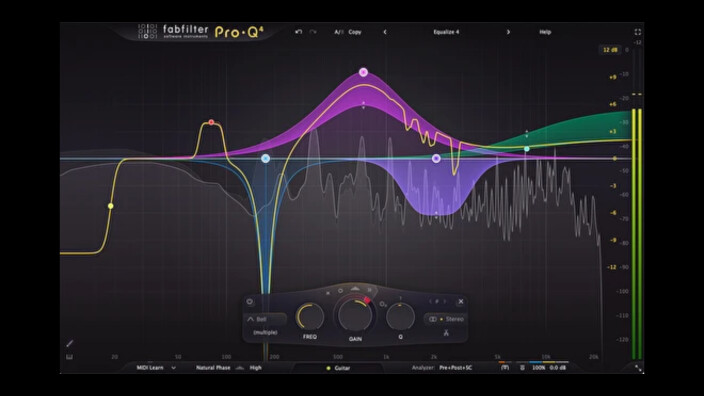Toggle the A/B state switch
Screen dimensions: 704x396
[x=339, y=32]
